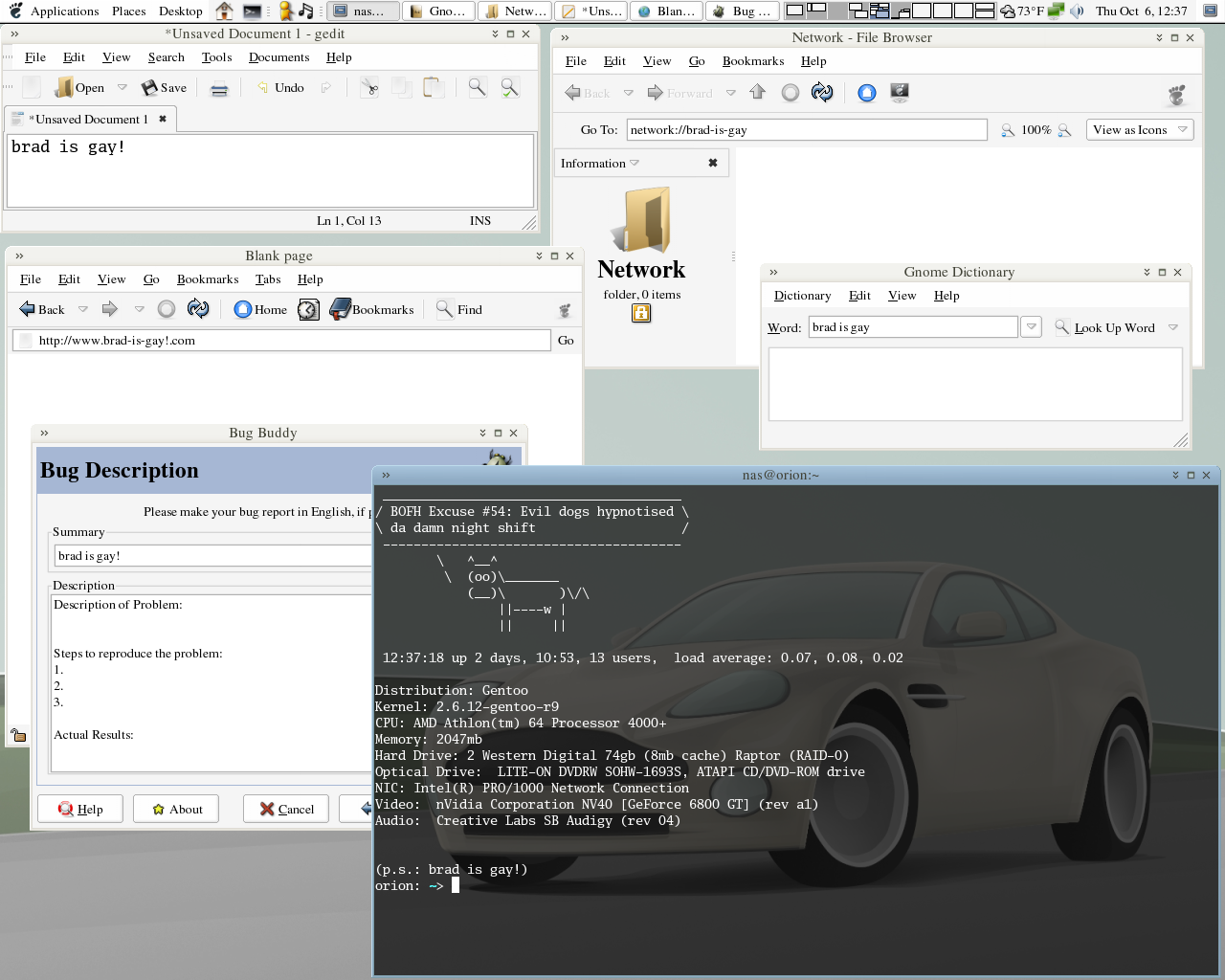Expand web browser Back history arrow

83,309
